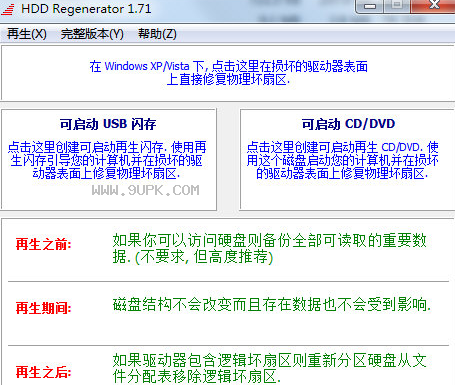The image size is (455, 385).
Task: Open the 完整版本(Y) menu
Action: tap(92, 34)
